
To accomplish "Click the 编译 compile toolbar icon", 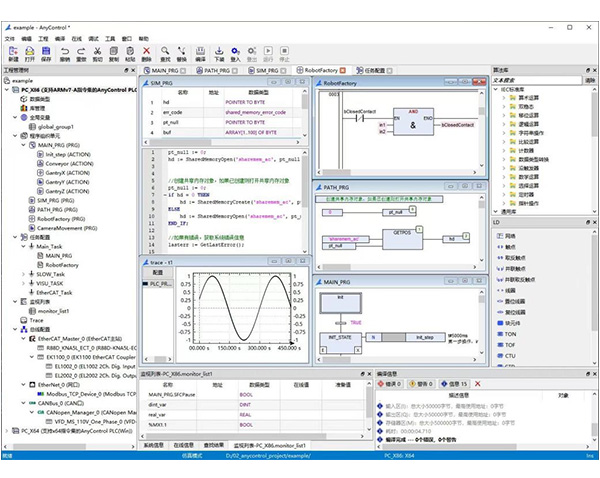I will coord(200,54).
